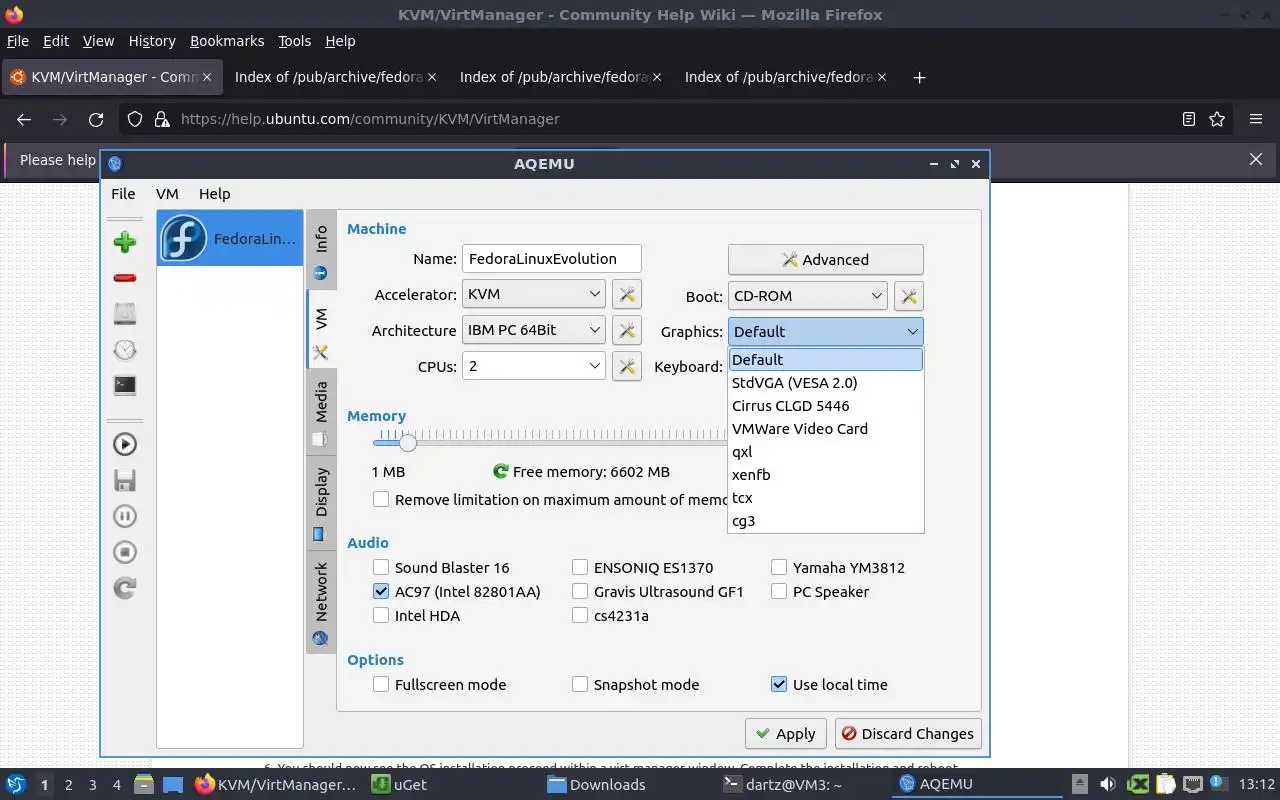Save VM state using floppy icon
The image size is (1280, 800).
coord(125,480)
